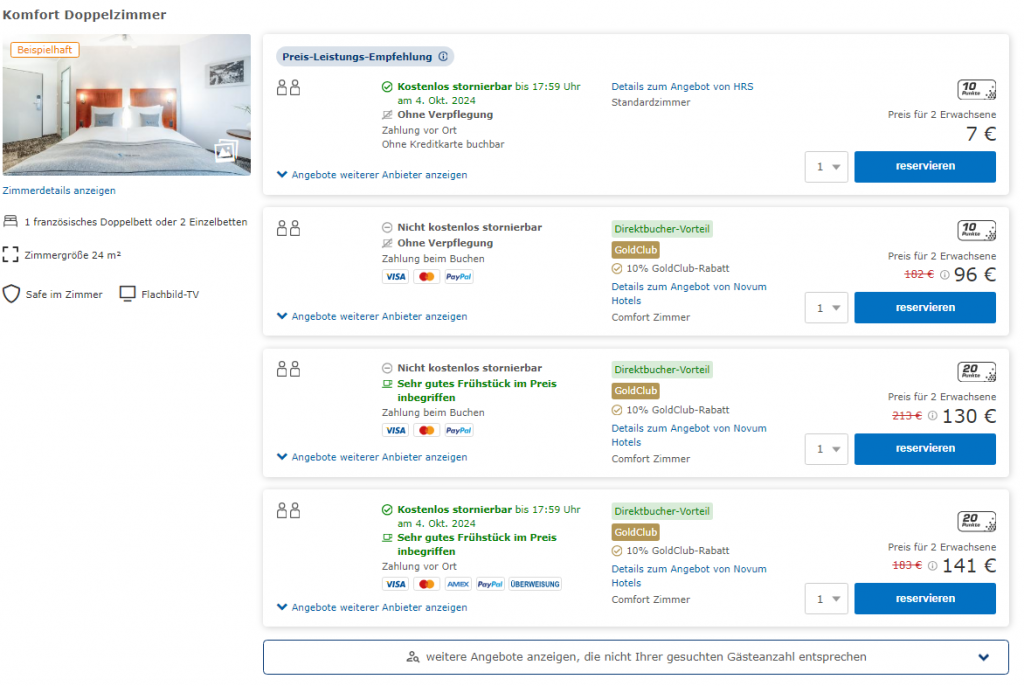1024x686 pixels.
Task: Expand 'weitere Angebote anzeigen' bar at bottom
Action: (635, 657)
